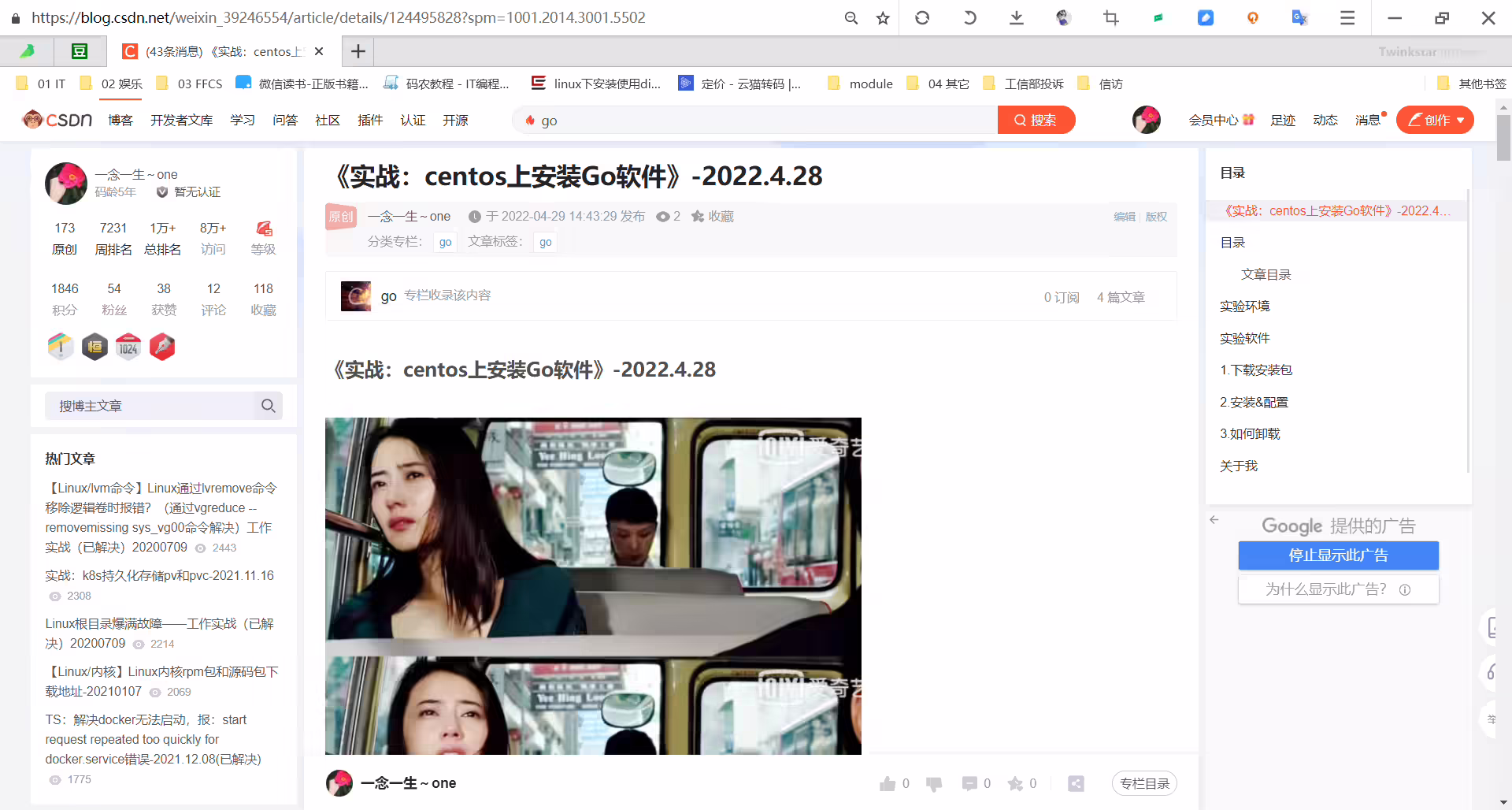Click the 等级 level badge icon

point(264,229)
